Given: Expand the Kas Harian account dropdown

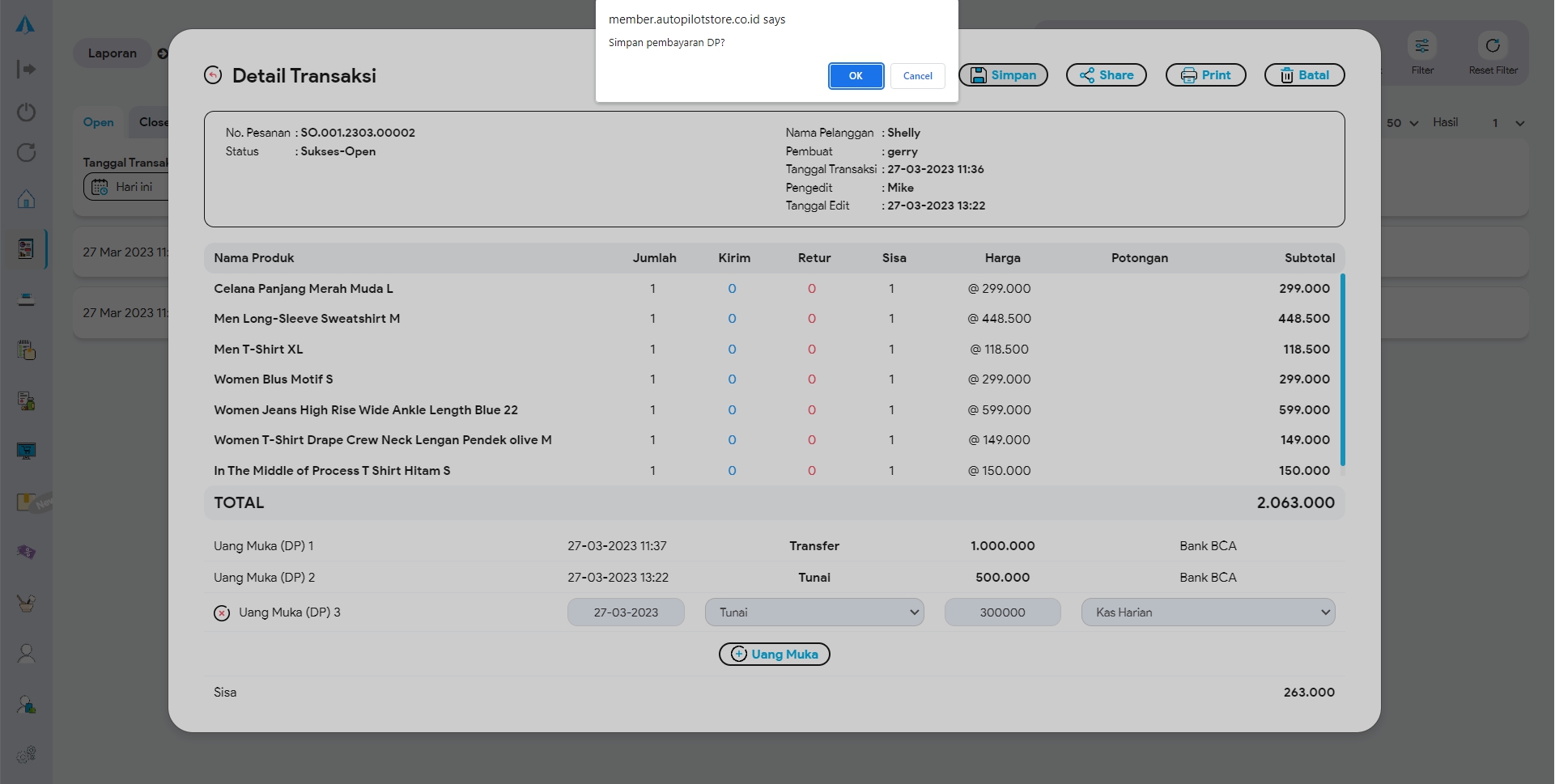Looking at the screenshot, I should click(1208, 612).
